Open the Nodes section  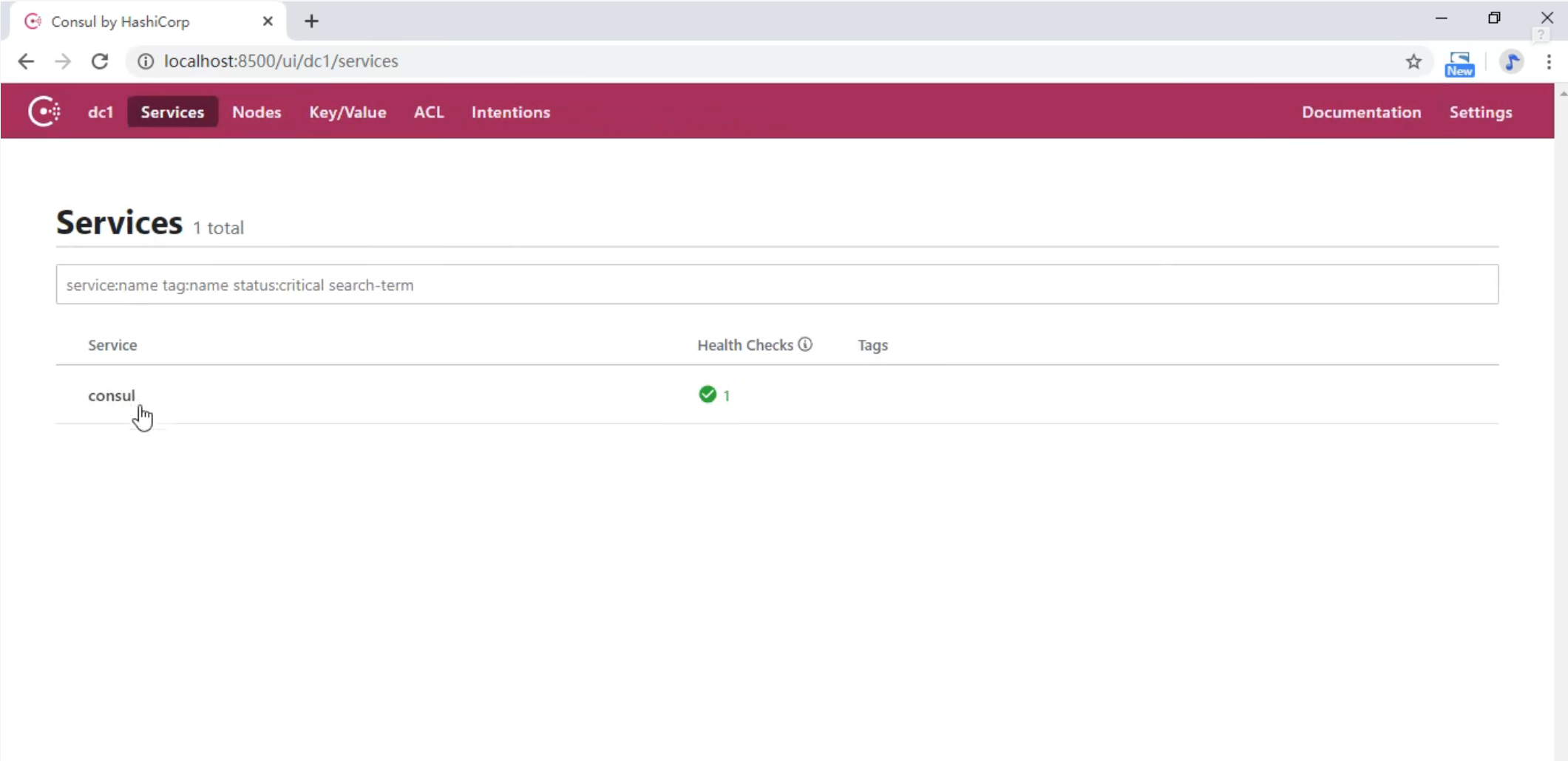(257, 112)
